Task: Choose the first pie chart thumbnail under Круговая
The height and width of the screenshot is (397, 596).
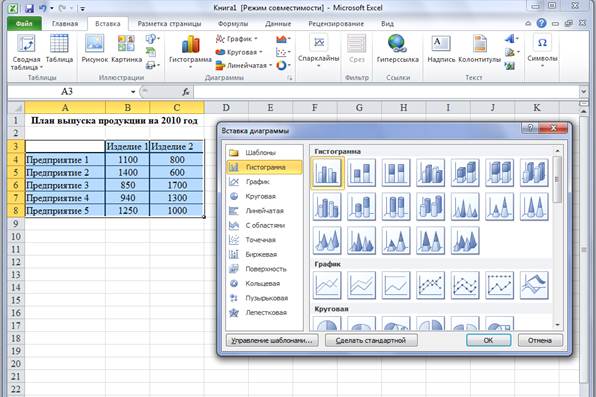Action: (327, 323)
